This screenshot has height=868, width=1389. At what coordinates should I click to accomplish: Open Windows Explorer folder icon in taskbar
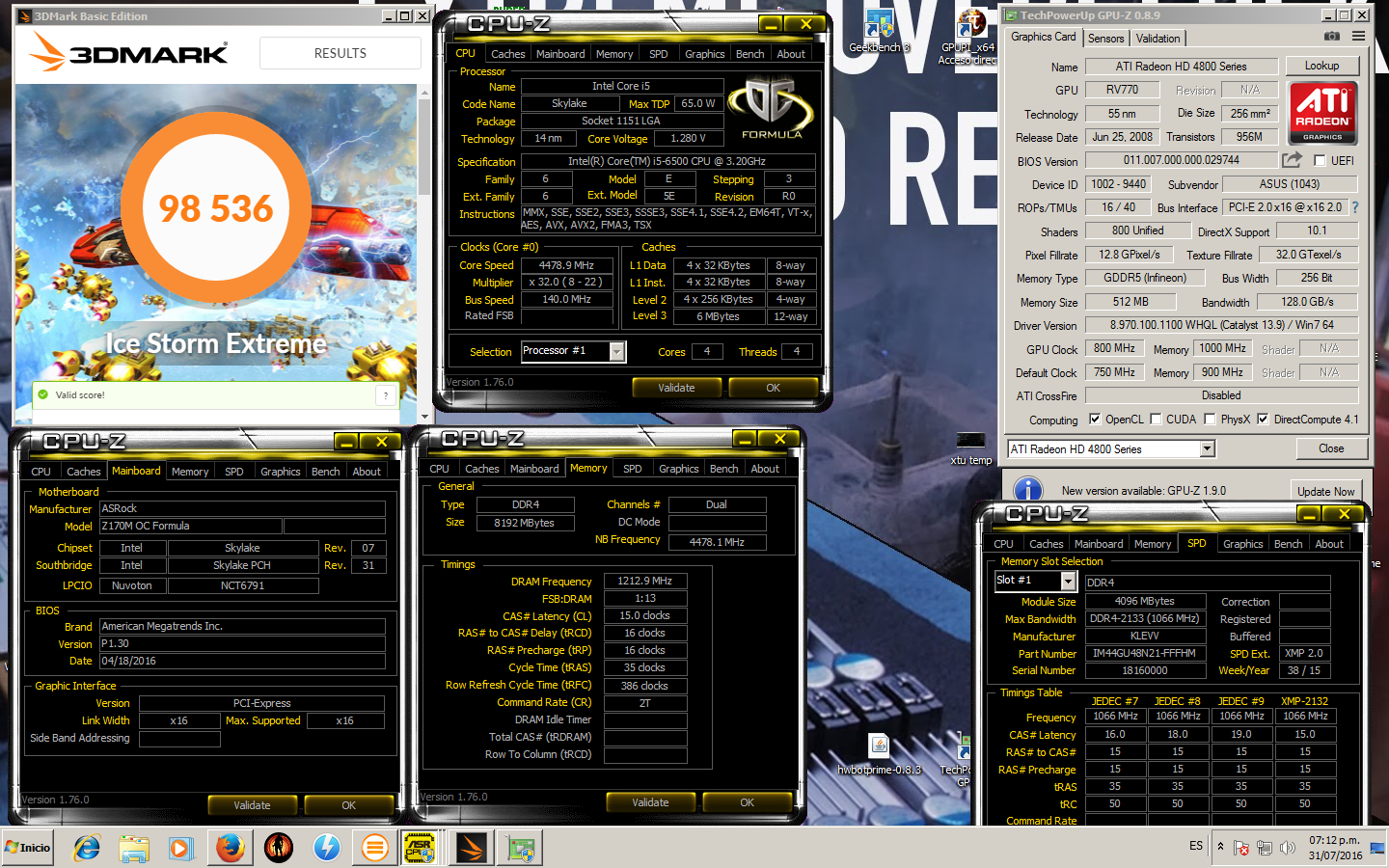click(x=134, y=849)
